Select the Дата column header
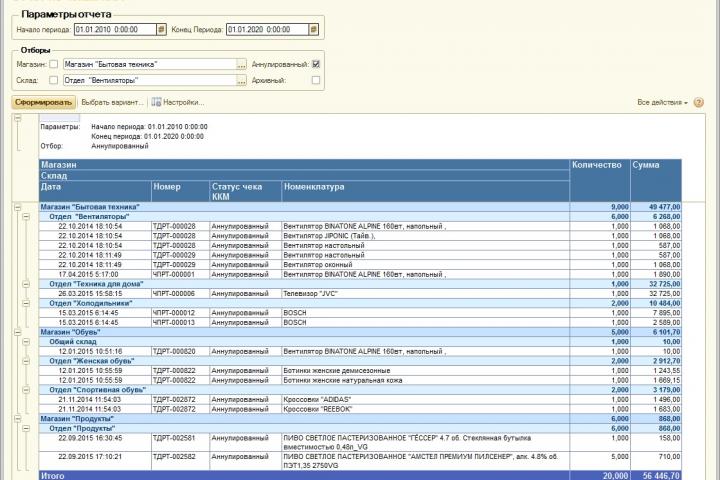Screen dimensions: 720x480 pos(95,191)
